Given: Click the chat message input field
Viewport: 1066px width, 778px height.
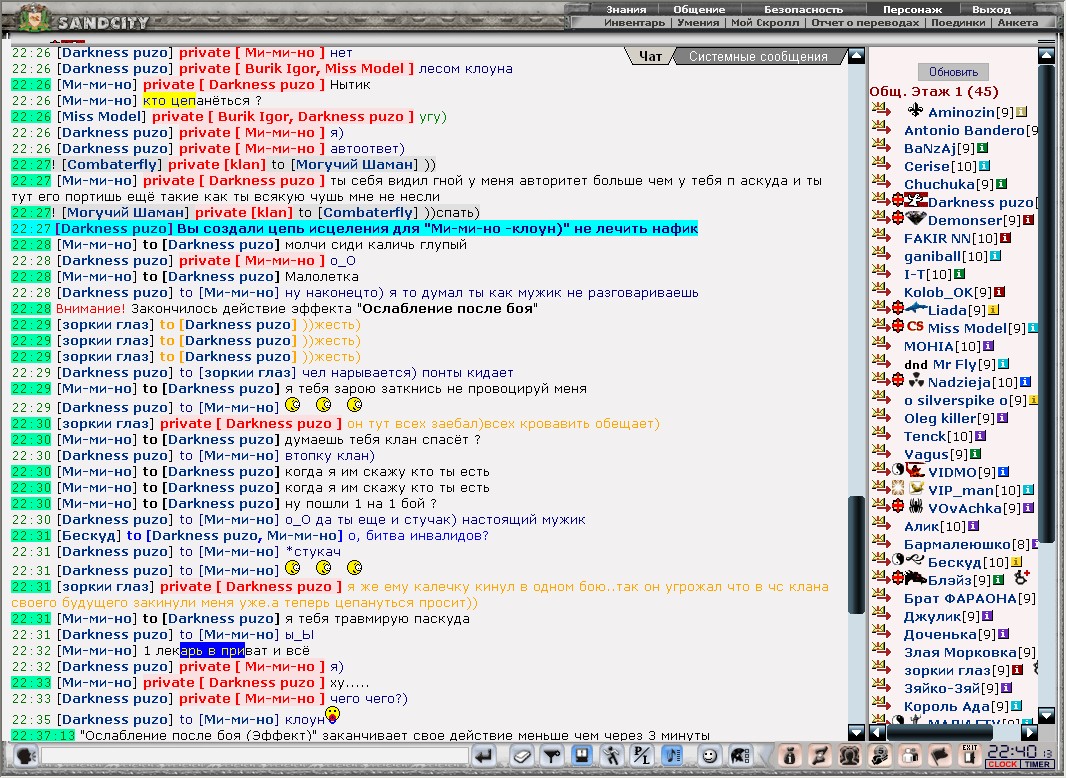Looking at the screenshot, I should click(x=255, y=756).
